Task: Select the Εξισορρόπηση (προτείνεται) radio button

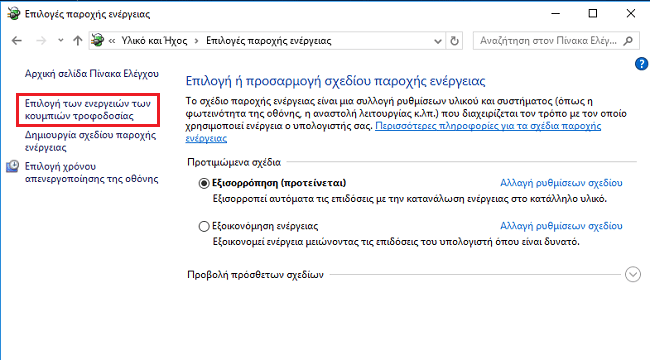Action: pyautogui.click(x=204, y=183)
